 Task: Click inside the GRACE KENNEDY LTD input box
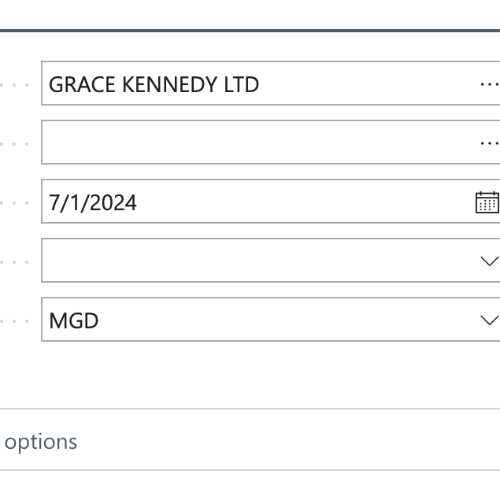tap(271, 83)
